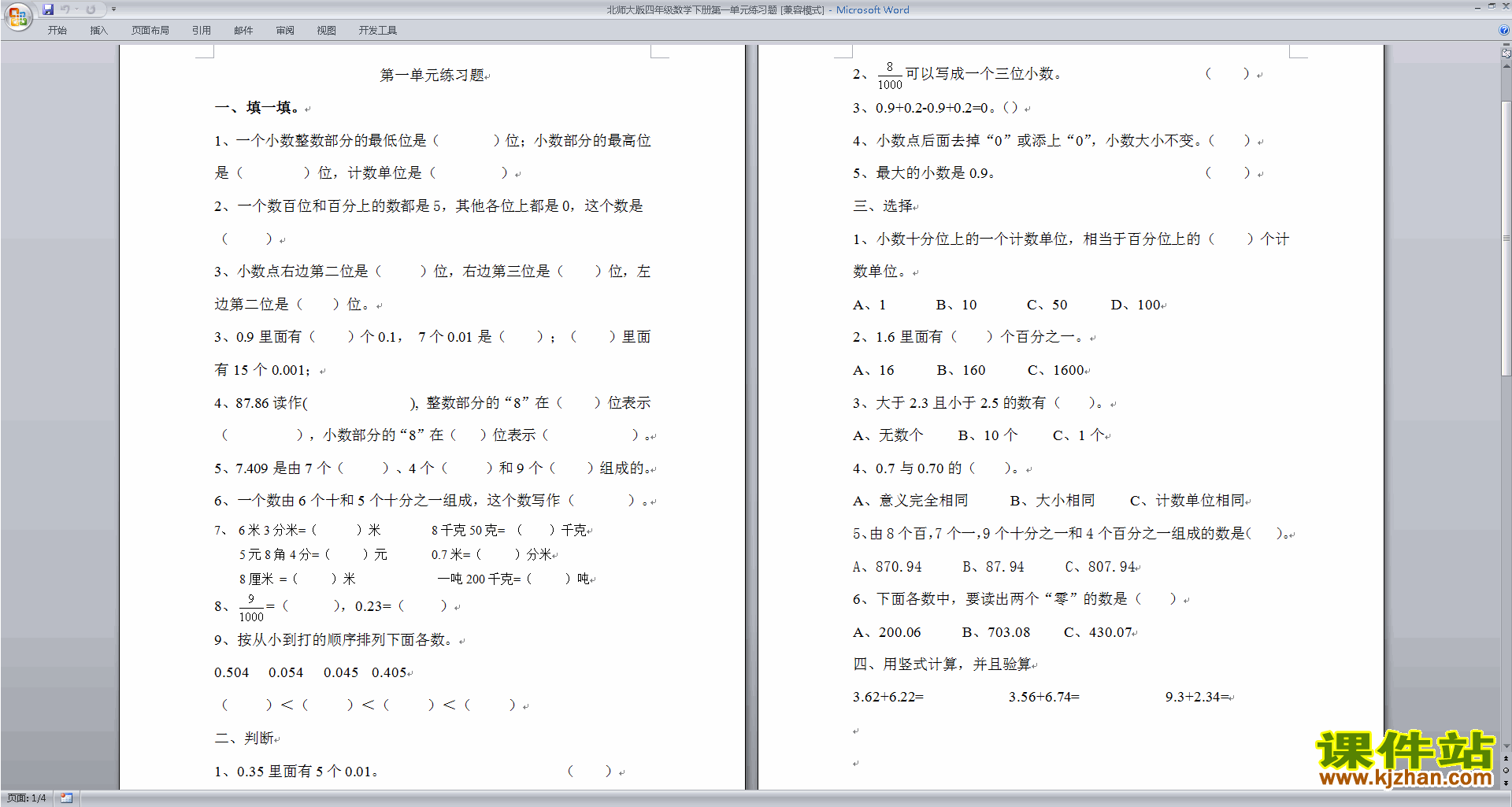
Task: Click the title 第一单元练习题
Action: pyautogui.click(x=432, y=76)
